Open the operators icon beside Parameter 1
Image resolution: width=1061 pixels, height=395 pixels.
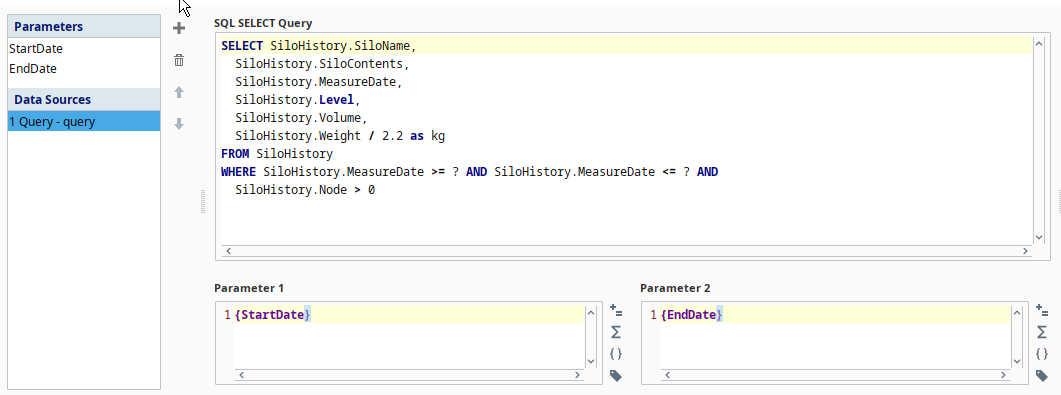616,310
